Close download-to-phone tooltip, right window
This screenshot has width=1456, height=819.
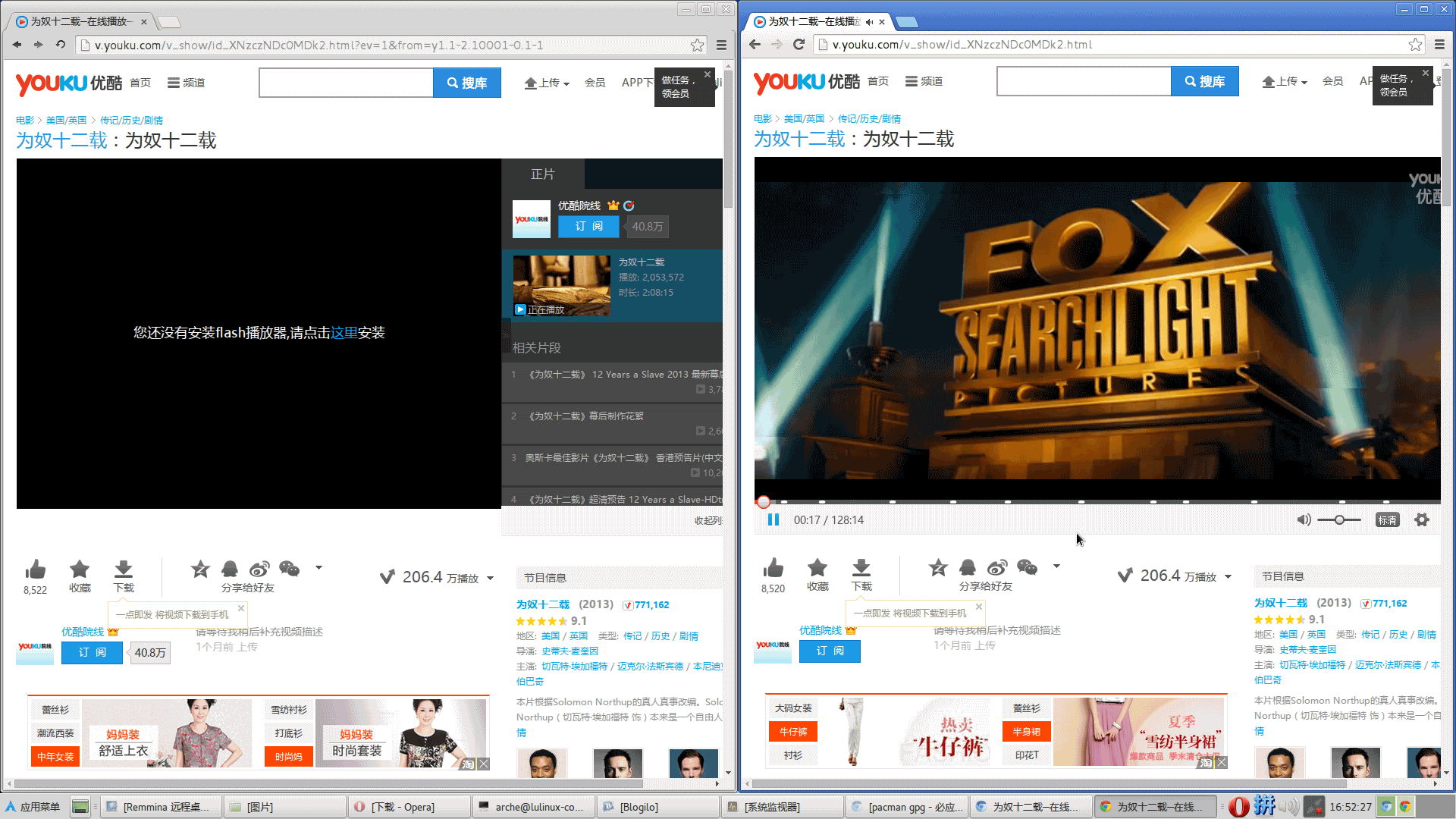pyautogui.click(x=979, y=607)
